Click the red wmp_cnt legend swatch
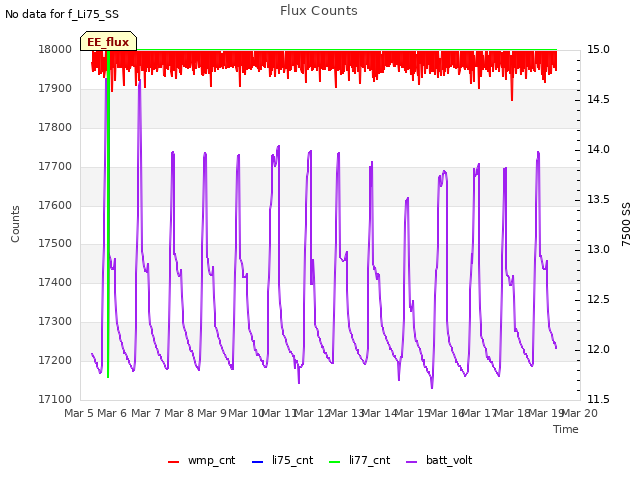The width and height of the screenshot is (640, 480). tap(173, 462)
